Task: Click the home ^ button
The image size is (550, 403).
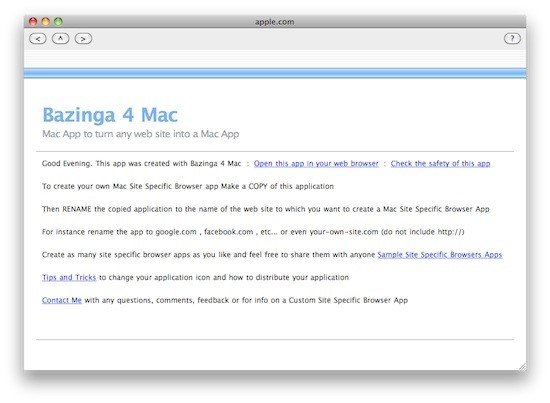Action: coord(61,39)
